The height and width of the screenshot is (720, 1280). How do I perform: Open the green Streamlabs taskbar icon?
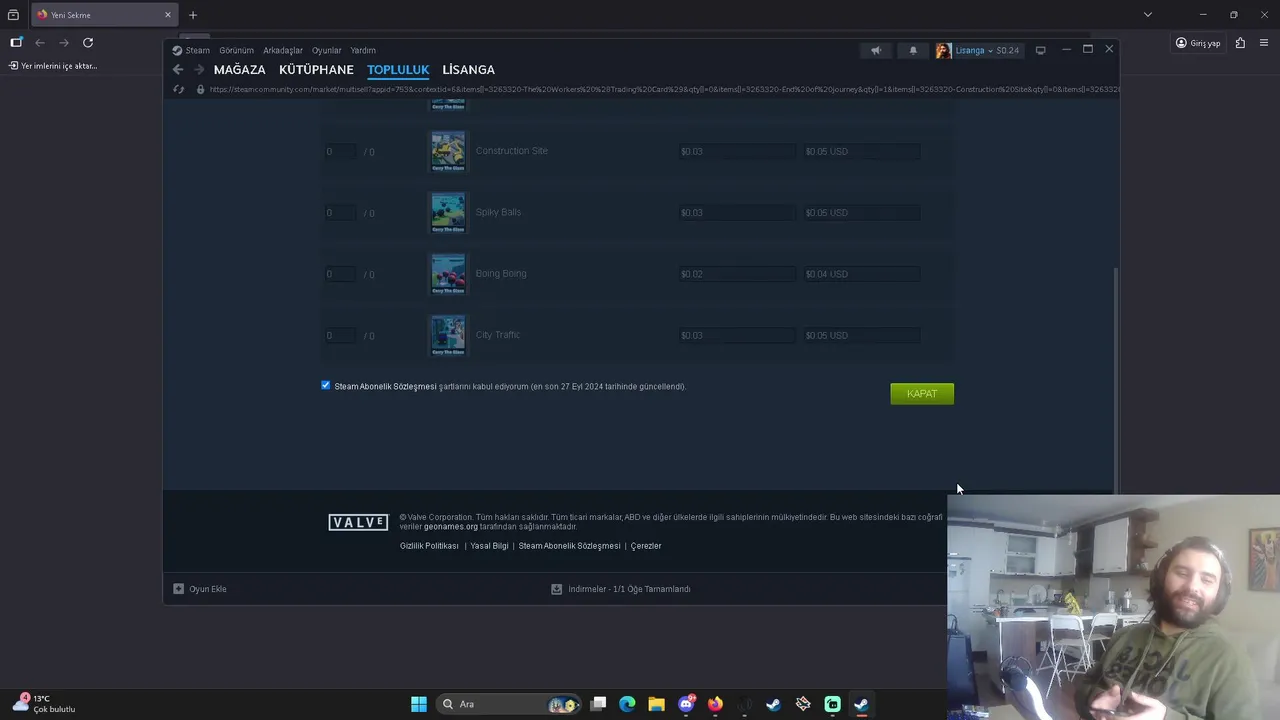(x=832, y=704)
